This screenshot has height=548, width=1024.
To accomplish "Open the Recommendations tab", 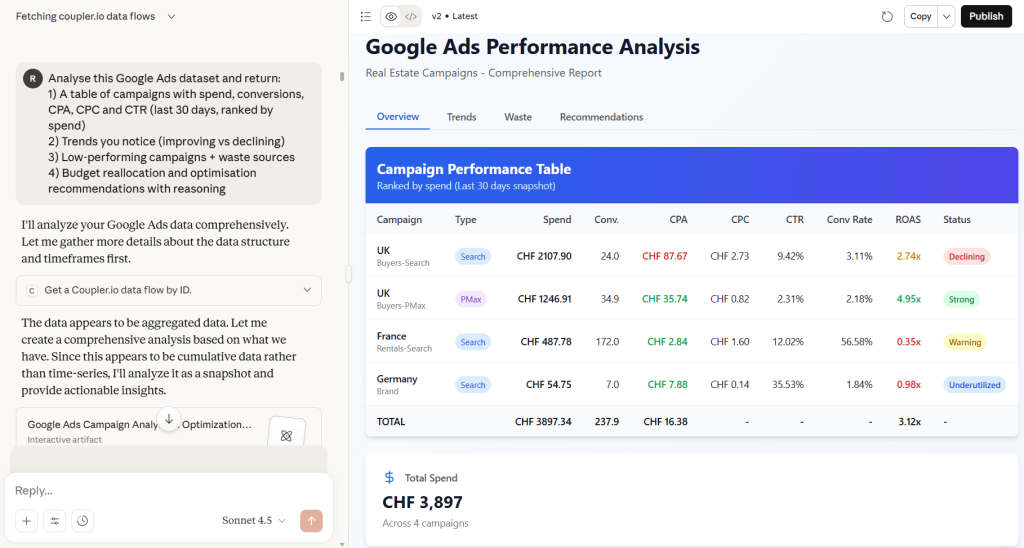I will 601,117.
